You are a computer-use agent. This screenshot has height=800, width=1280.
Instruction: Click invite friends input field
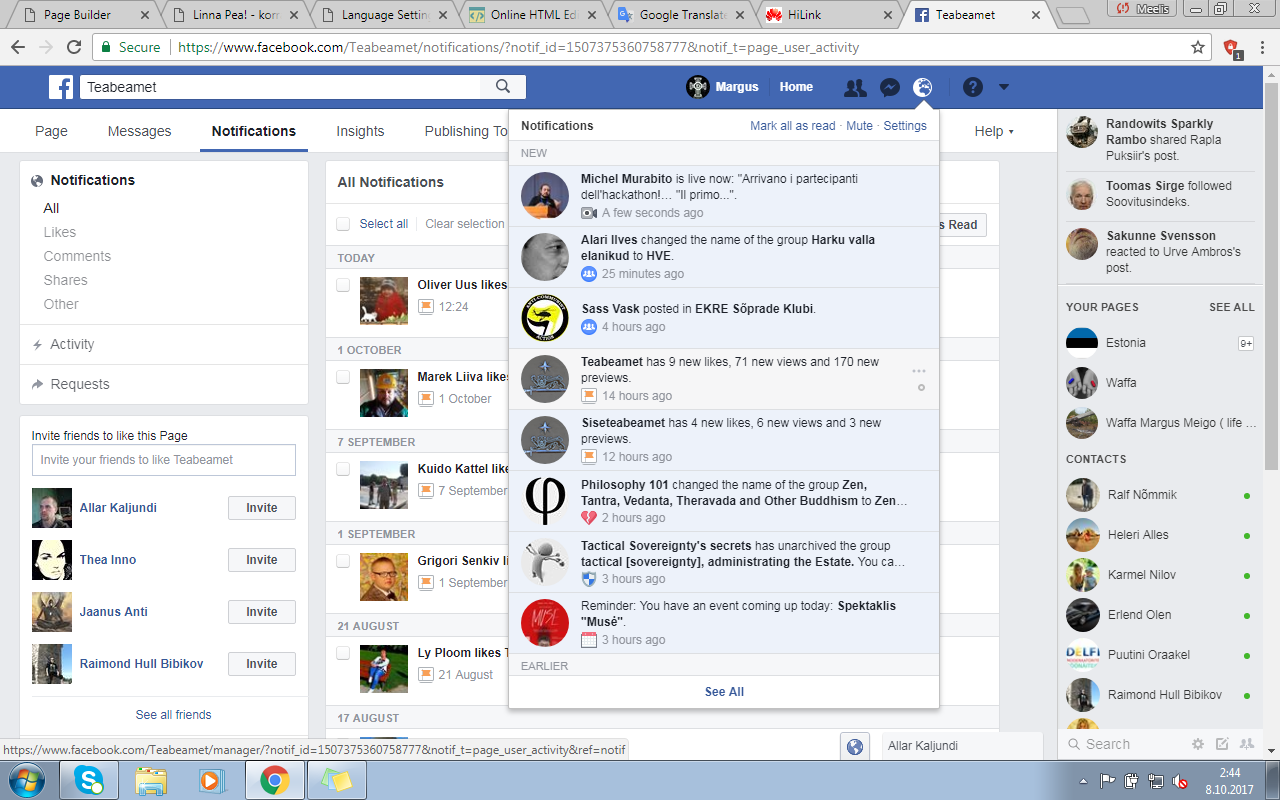coord(164,460)
